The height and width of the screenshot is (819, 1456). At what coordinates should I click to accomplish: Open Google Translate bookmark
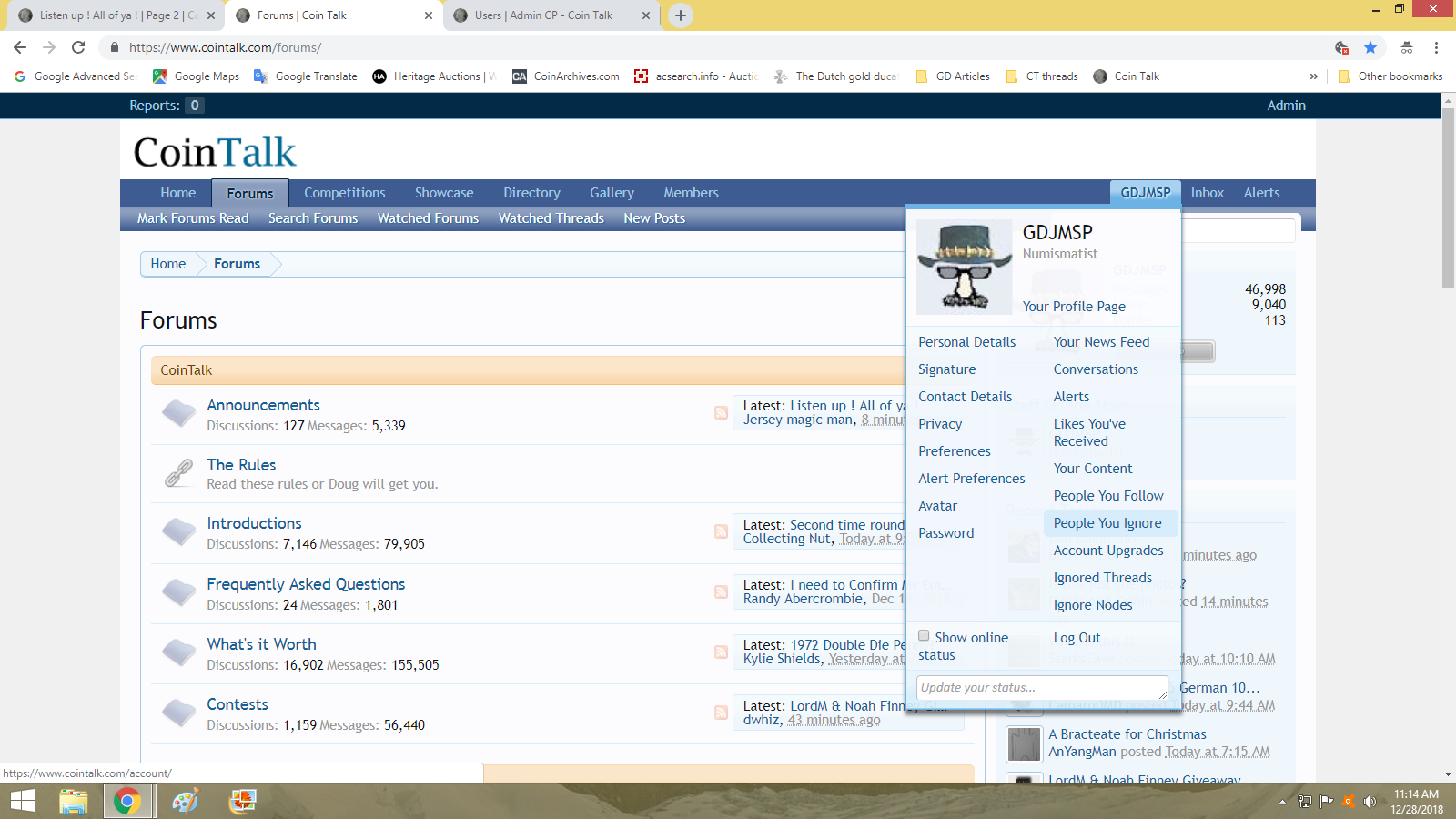305,76
